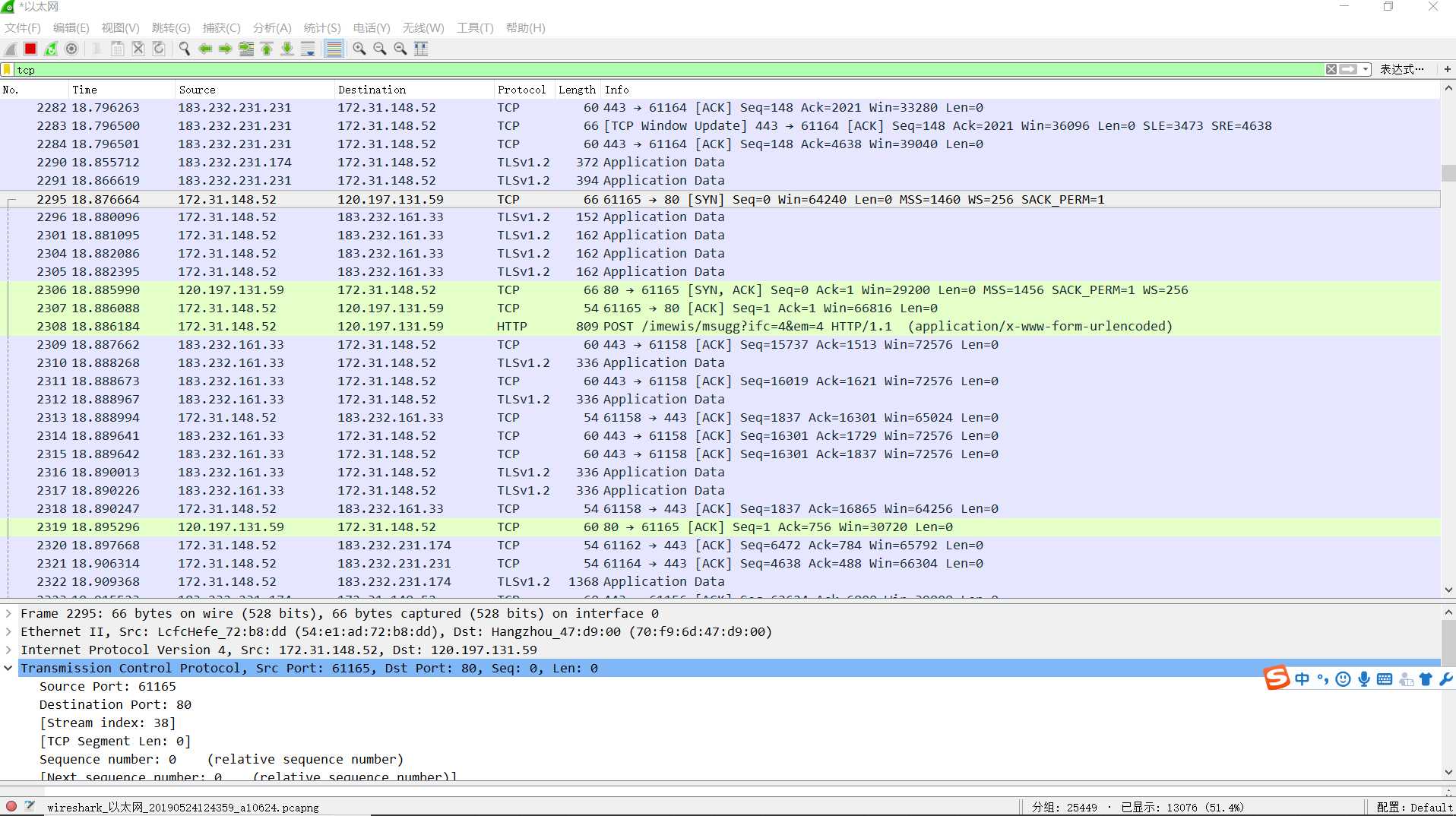Image resolution: width=1456 pixels, height=816 pixels.
Task: Reset text zoom to normal size
Action: tap(400, 49)
